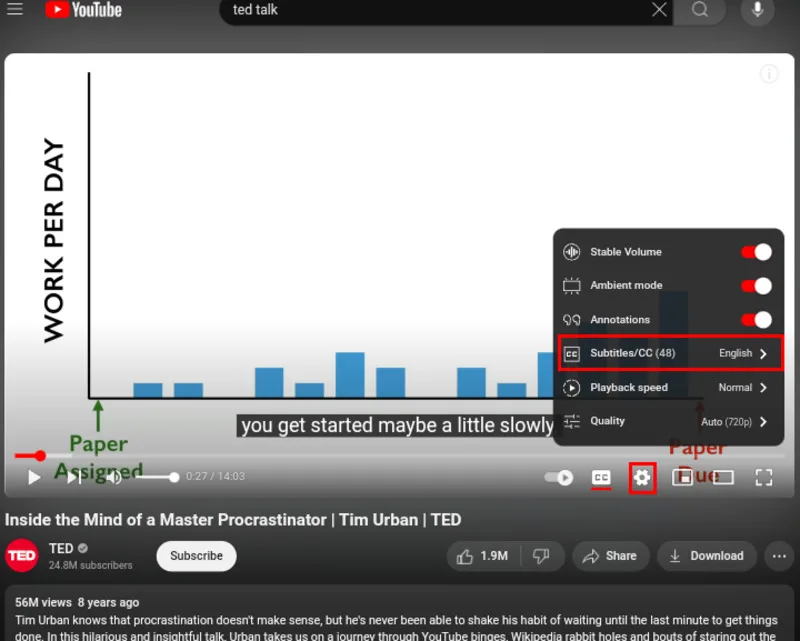Viewport: 800px width, 641px height.
Task: Enable theater mode
Action: 723,478
